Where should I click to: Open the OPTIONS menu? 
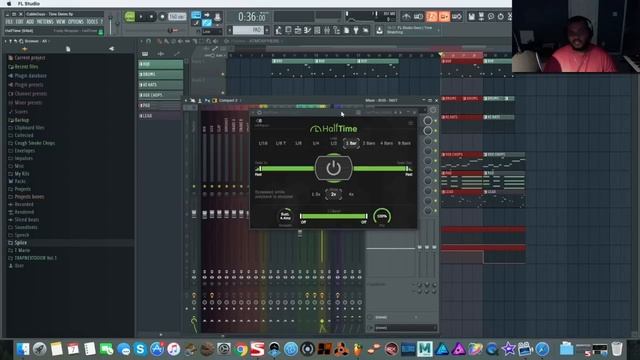coord(76,22)
